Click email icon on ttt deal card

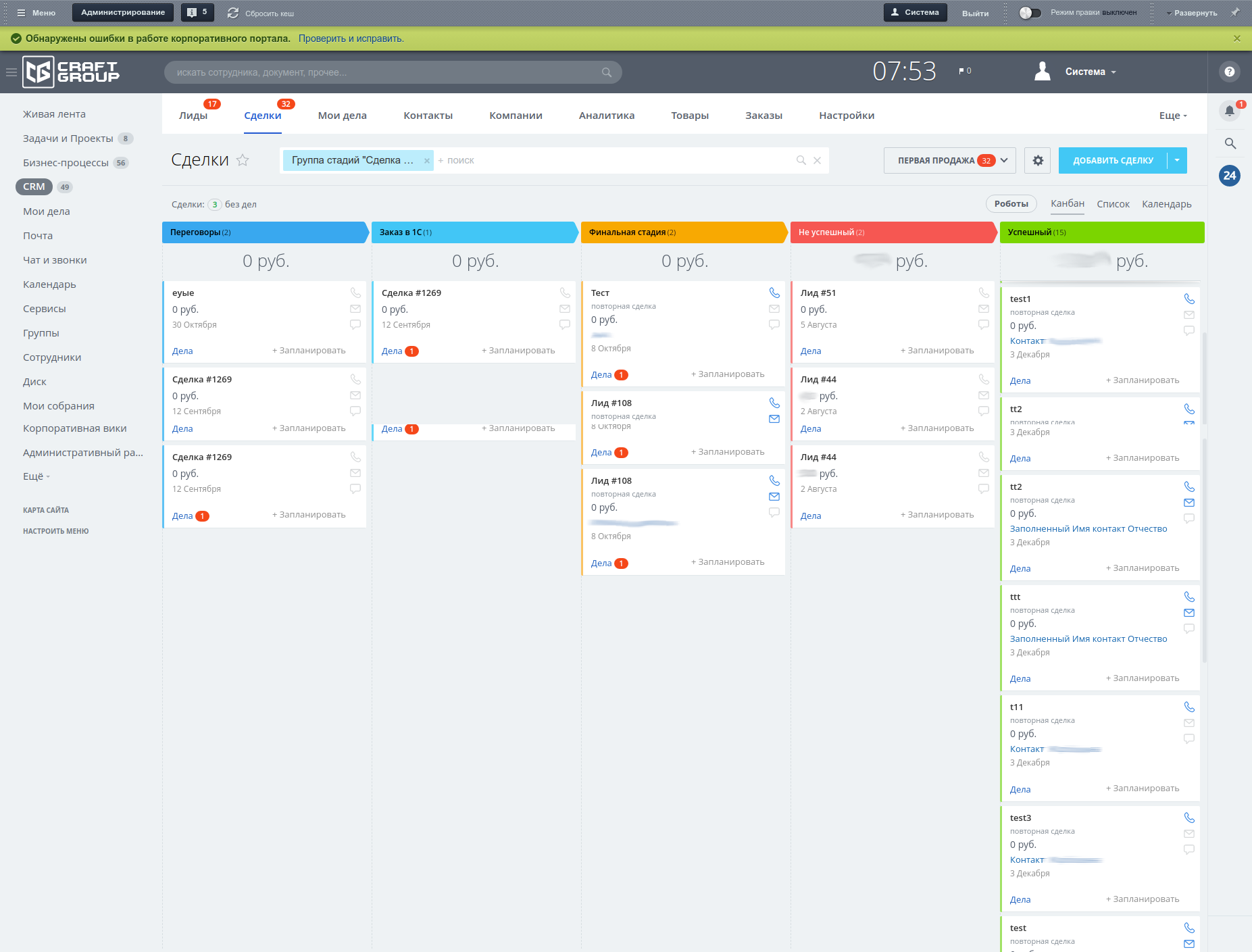pyautogui.click(x=1189, y=613)
